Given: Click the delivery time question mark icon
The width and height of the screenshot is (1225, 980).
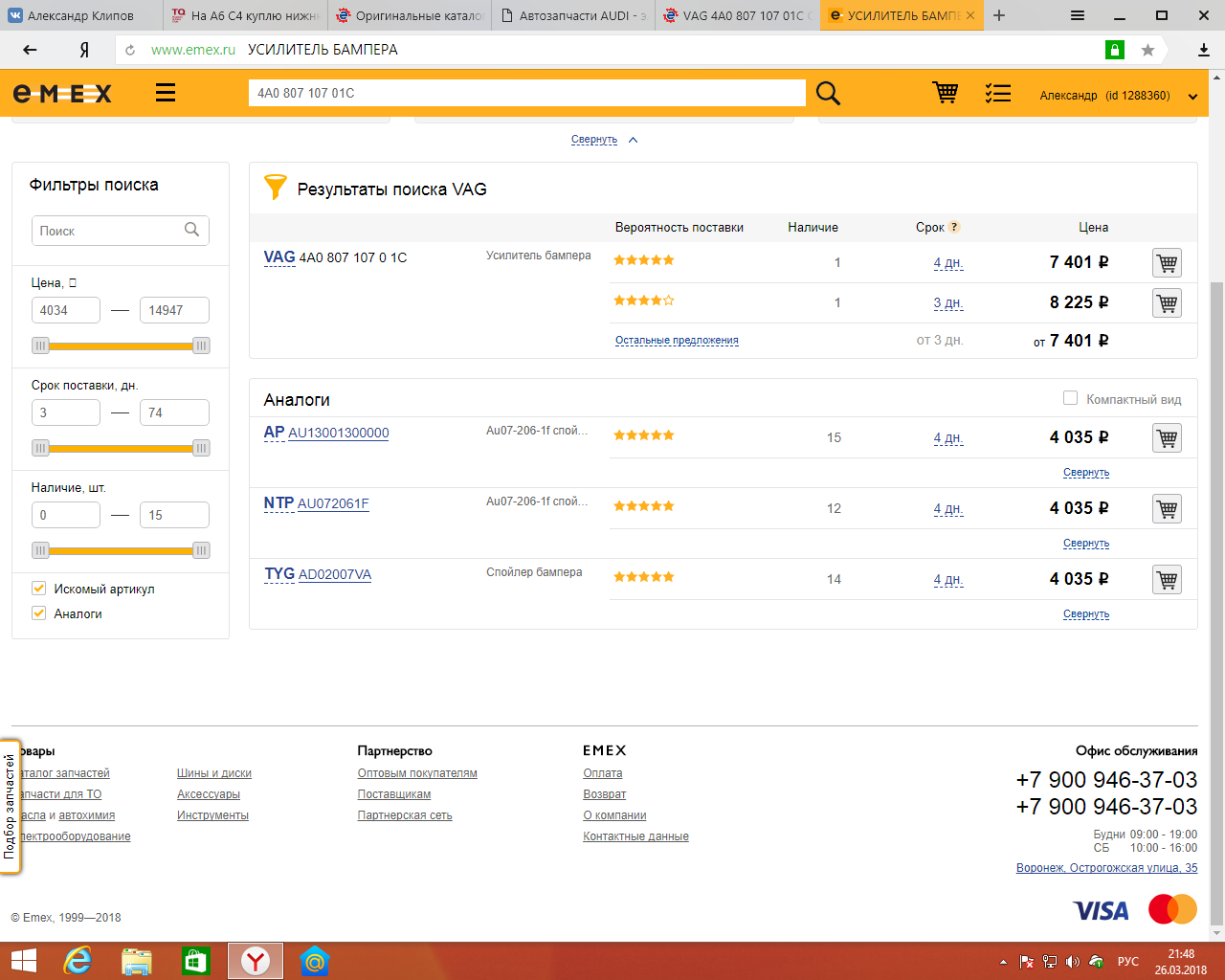Looking at the screenshot, I should 954,227.
